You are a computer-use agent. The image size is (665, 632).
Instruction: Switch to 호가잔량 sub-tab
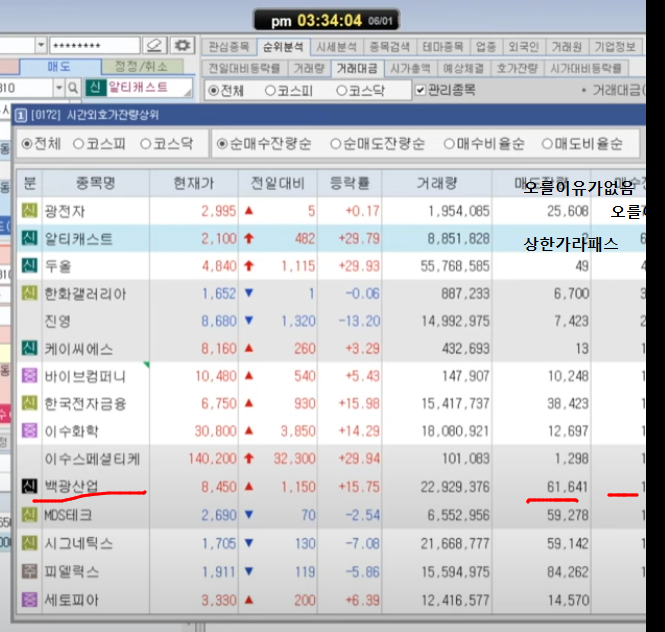tap(517, 68)
